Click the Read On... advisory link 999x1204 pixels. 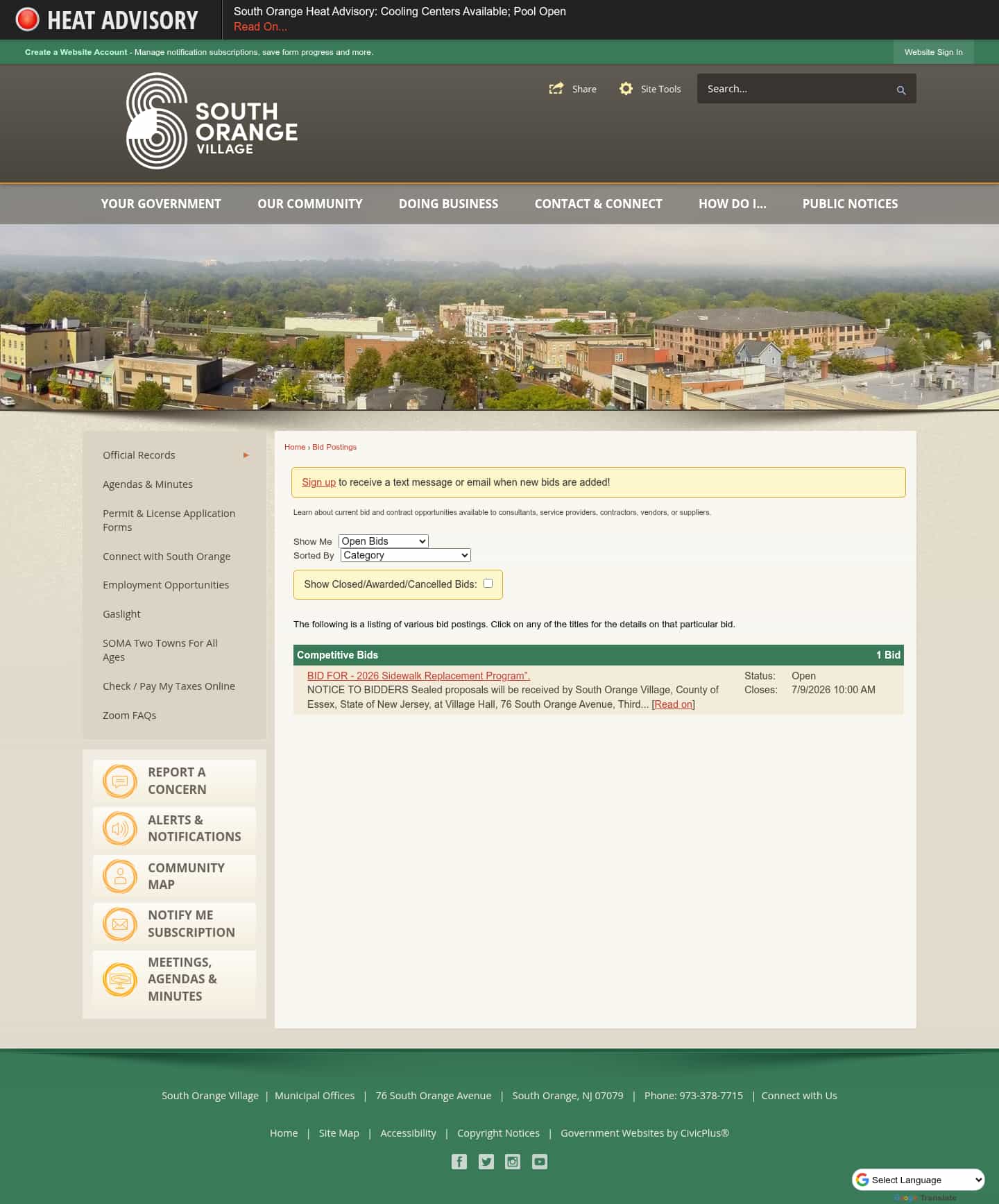(260, 26)
